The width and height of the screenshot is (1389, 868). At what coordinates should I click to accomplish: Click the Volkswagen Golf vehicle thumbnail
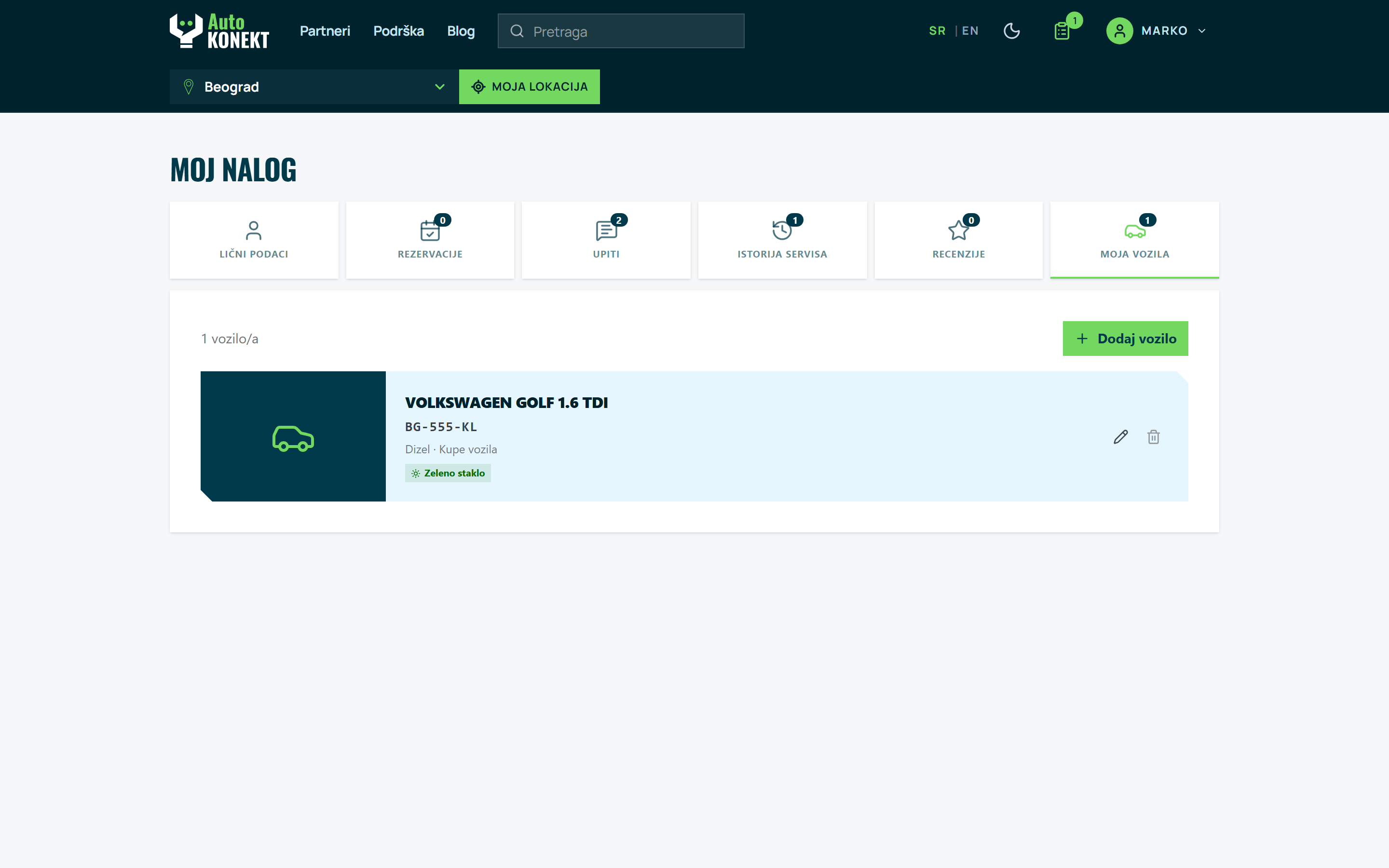click(293, 436)
